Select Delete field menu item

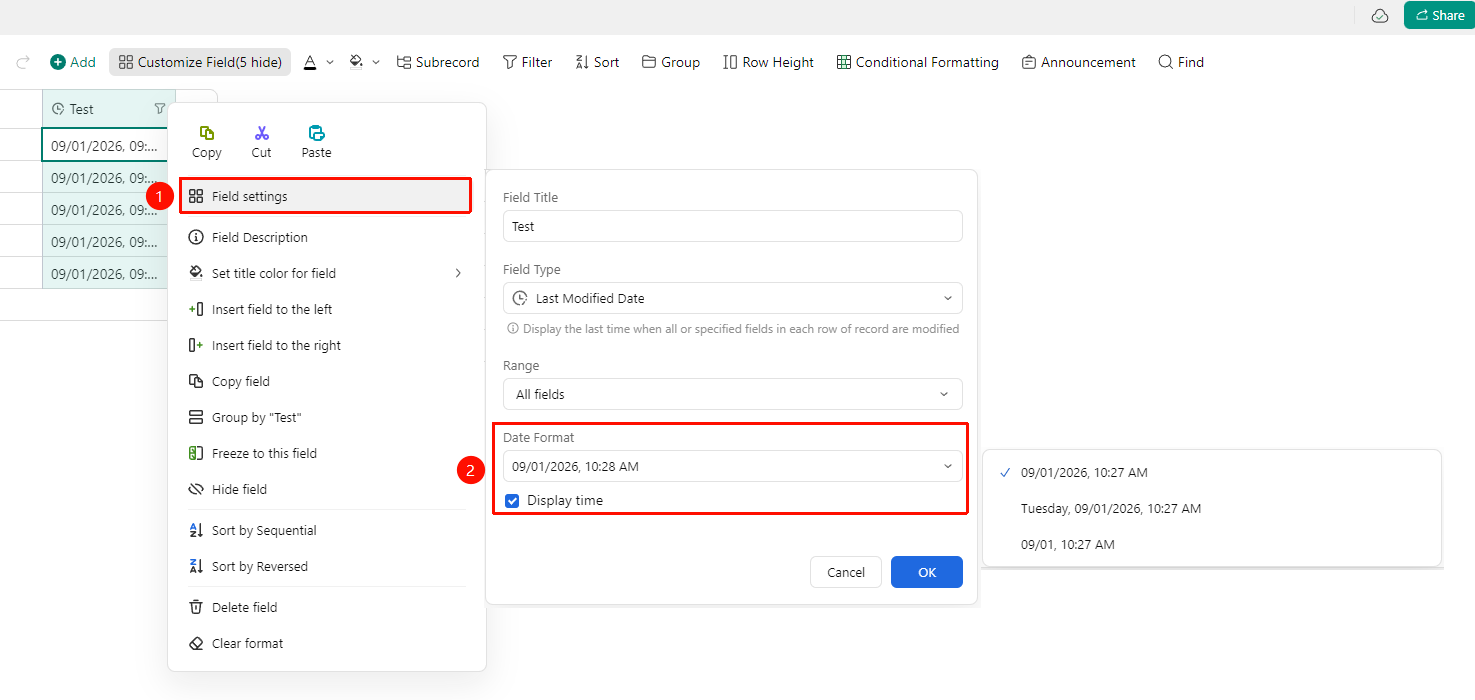coord(327,607)
